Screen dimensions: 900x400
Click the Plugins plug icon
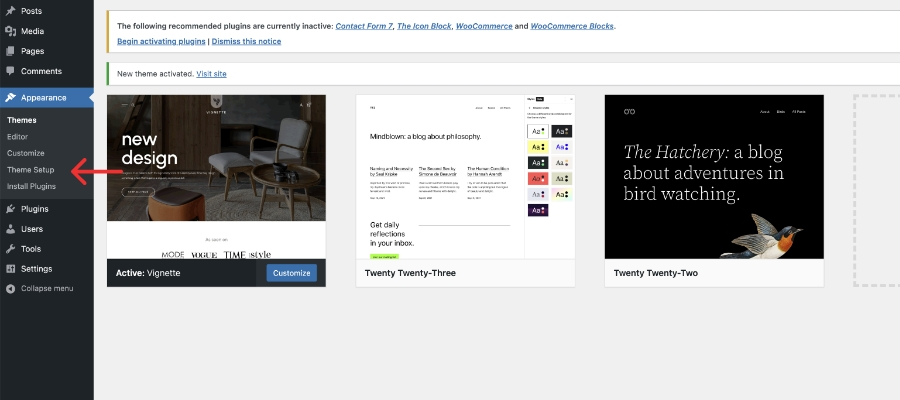pos(10,209)
